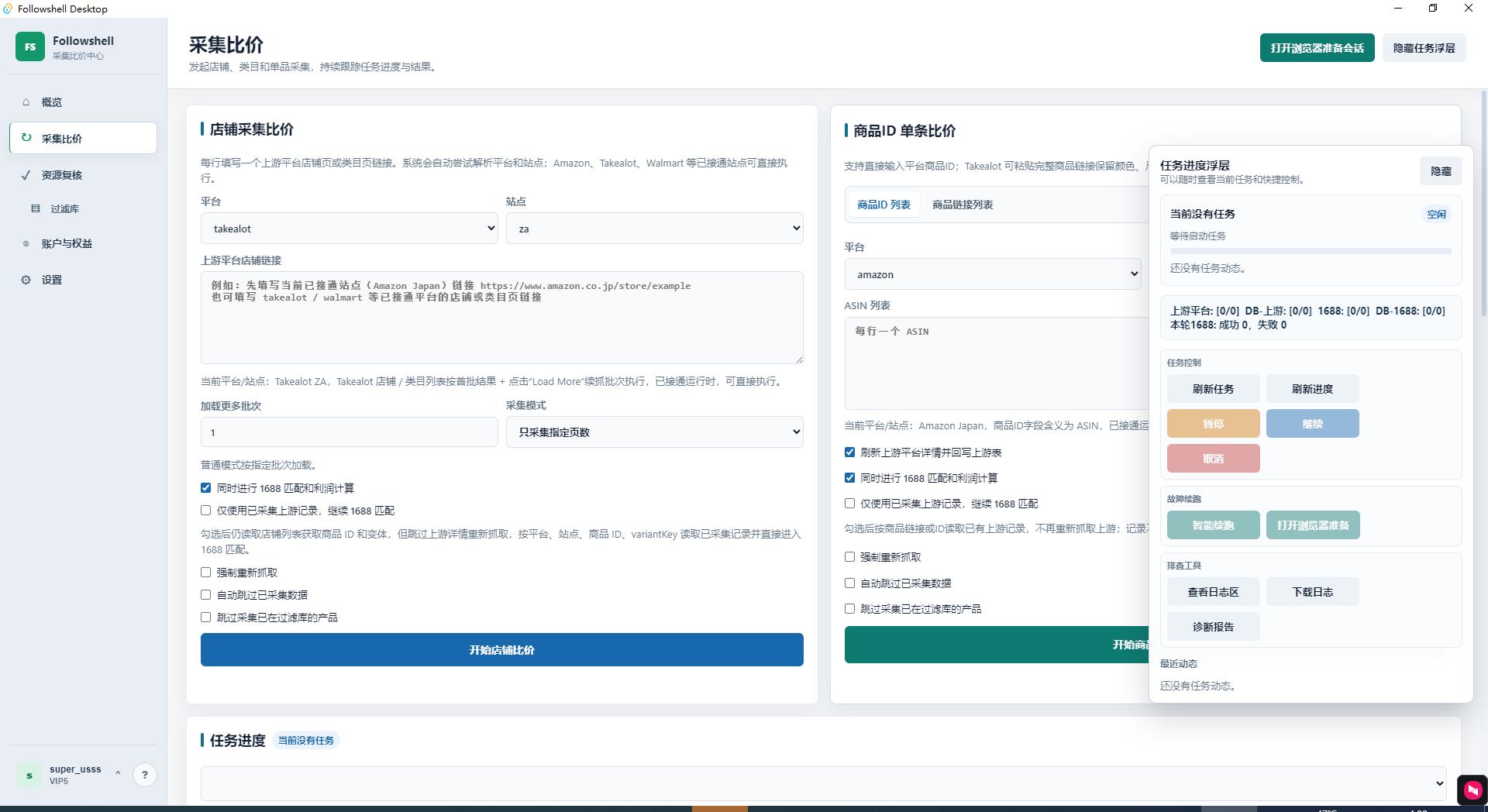Enable store 强制重新抓取 checkbox
Screen dimensions: 1488x812
[x=205, y=573]
